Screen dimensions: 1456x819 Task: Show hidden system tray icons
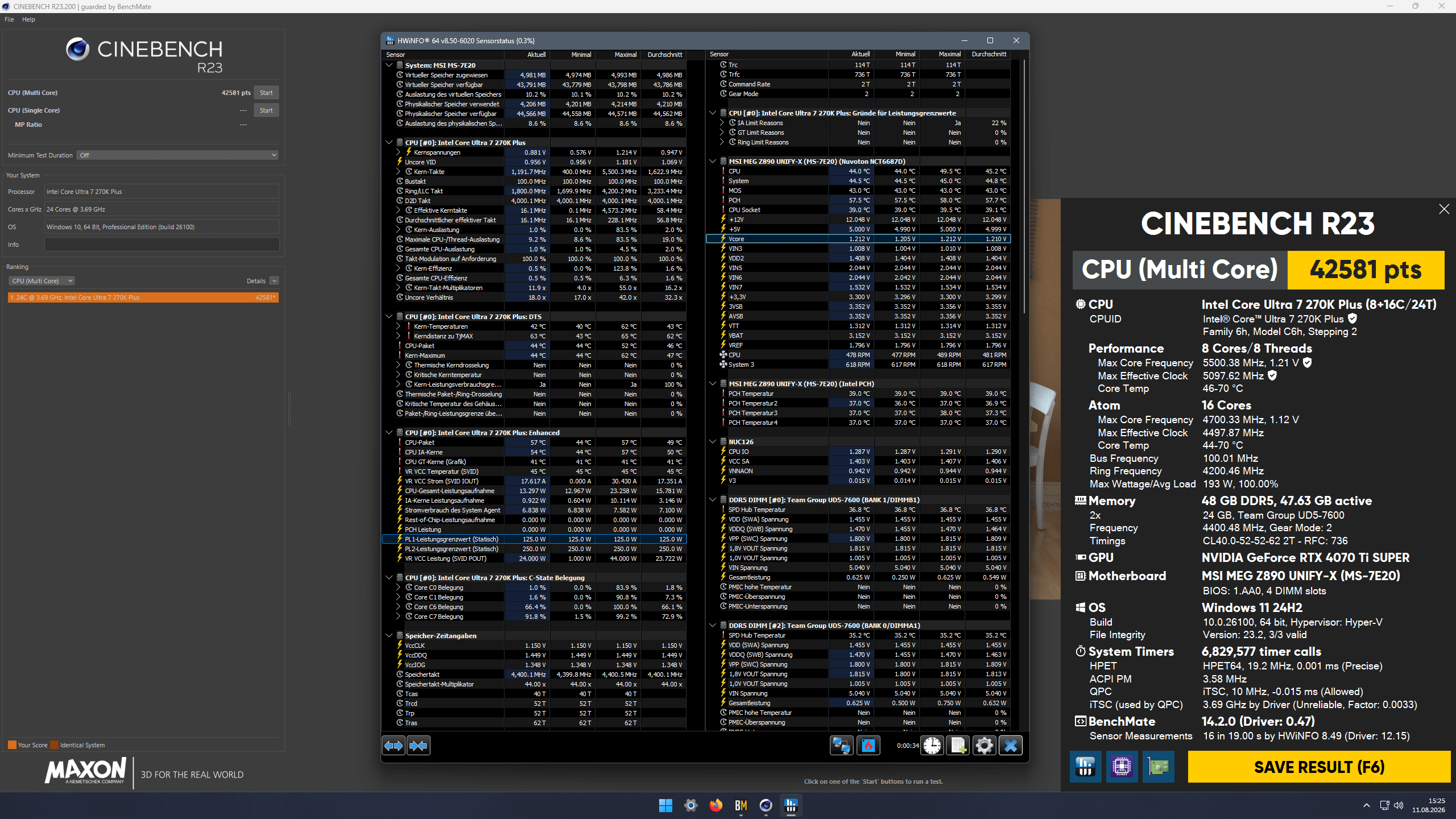pos(1366,805)
